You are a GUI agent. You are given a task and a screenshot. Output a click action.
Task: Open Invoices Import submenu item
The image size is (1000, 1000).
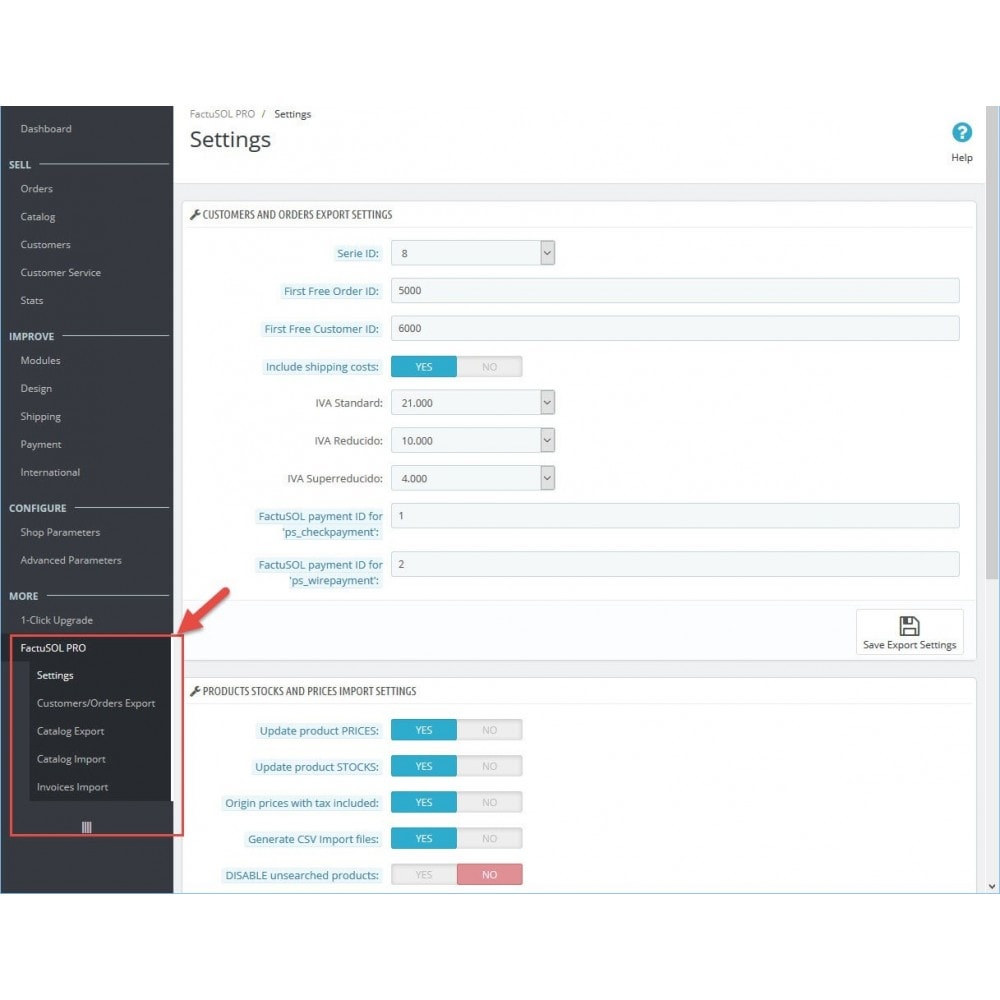click(x=72, y=788)
